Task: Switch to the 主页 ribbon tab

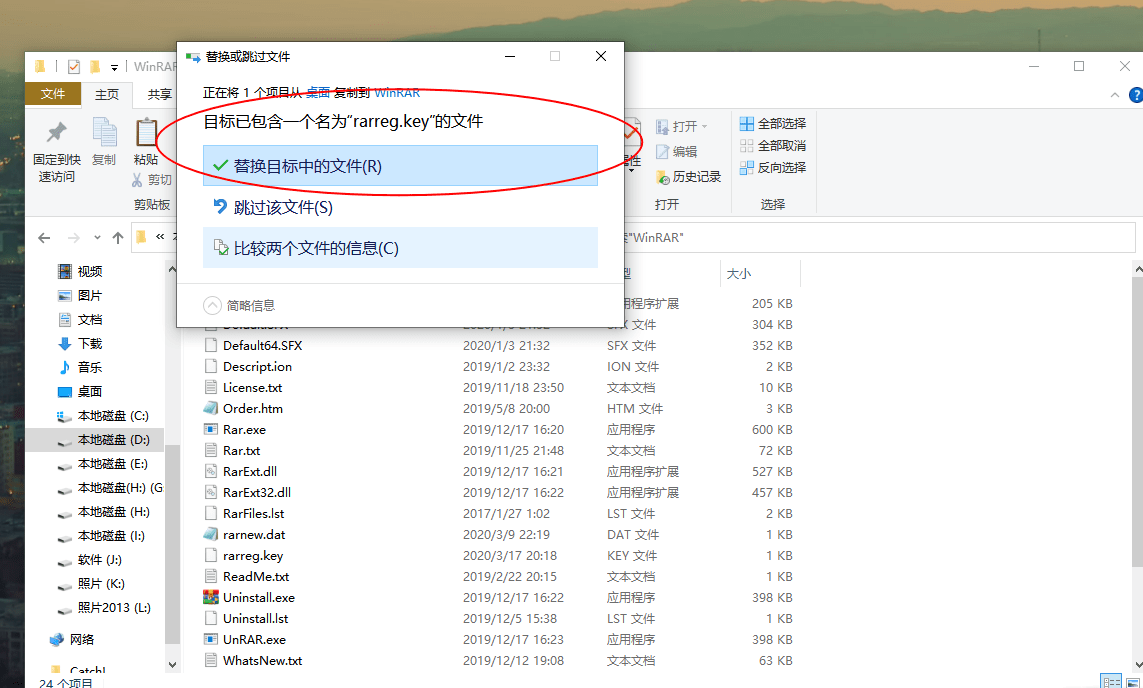Action: point(107,94)
